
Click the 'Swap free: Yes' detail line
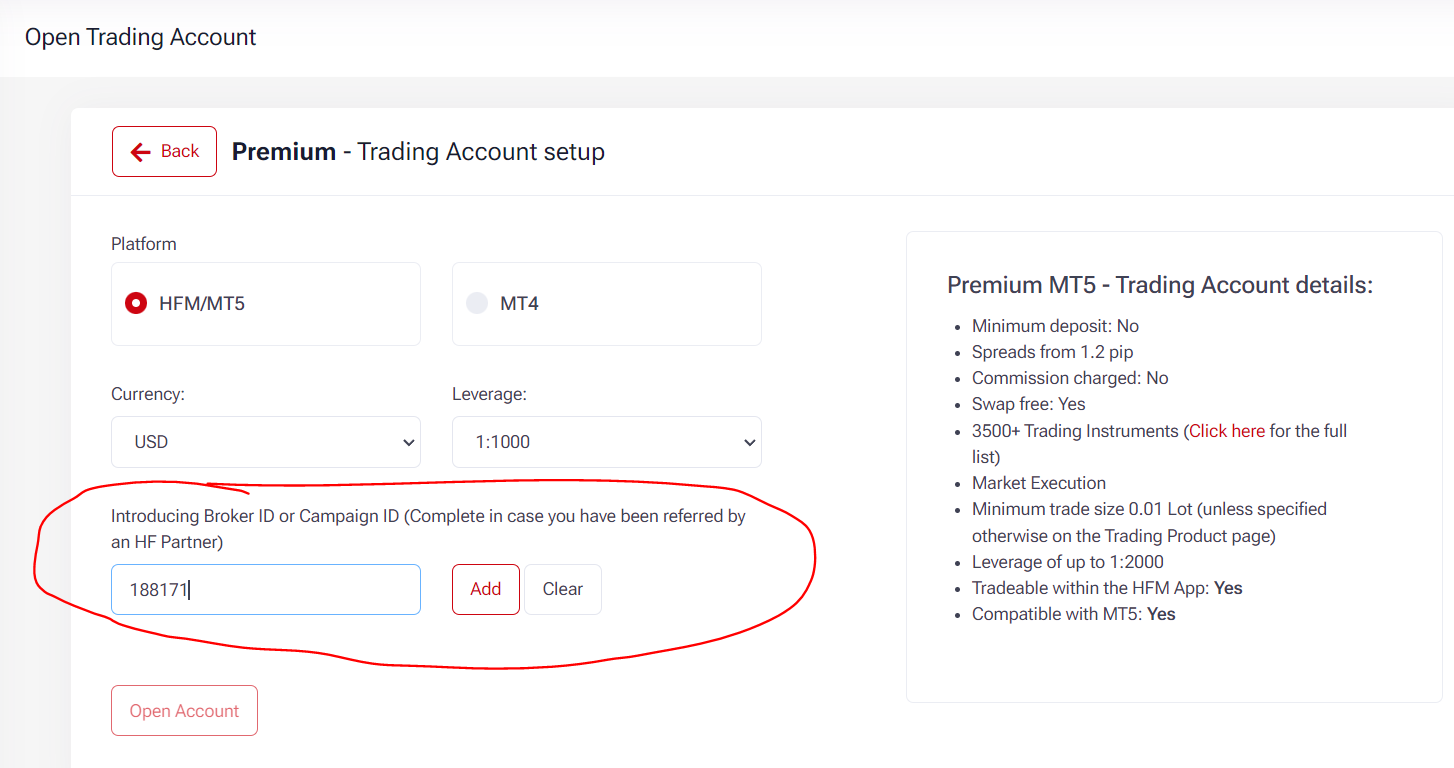click(x=1028, y=404)
